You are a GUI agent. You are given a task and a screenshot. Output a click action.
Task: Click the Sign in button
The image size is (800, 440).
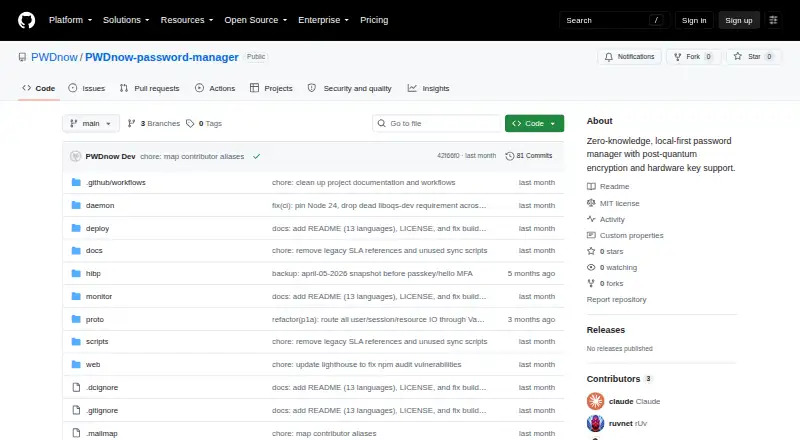[694, 20]
